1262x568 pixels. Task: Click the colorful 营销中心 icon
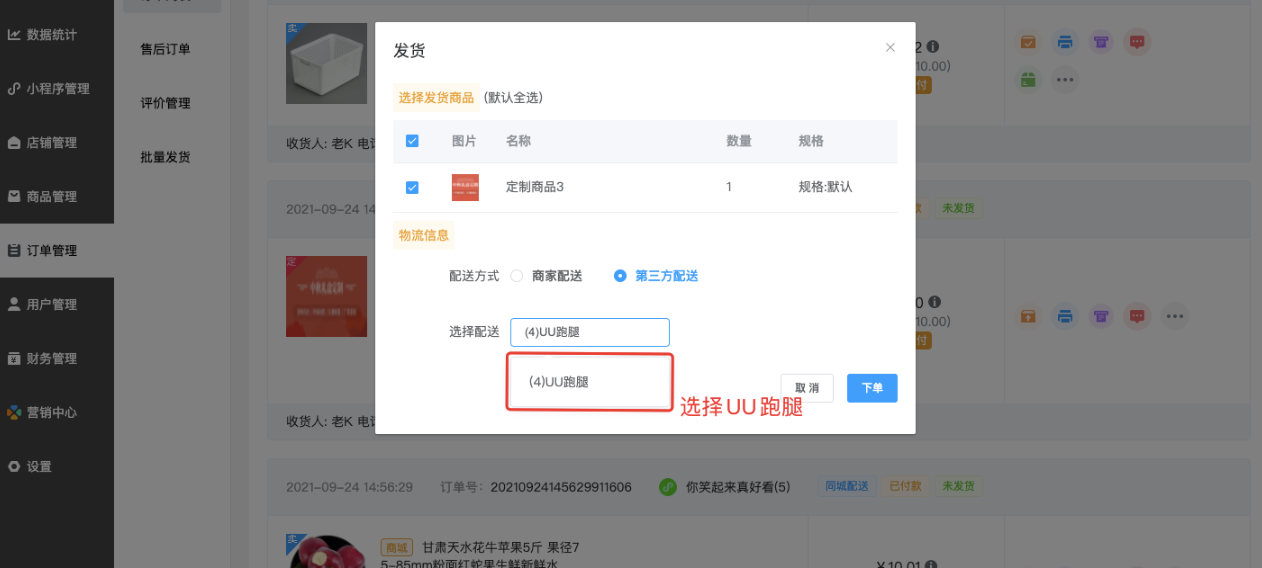point(14,413)
